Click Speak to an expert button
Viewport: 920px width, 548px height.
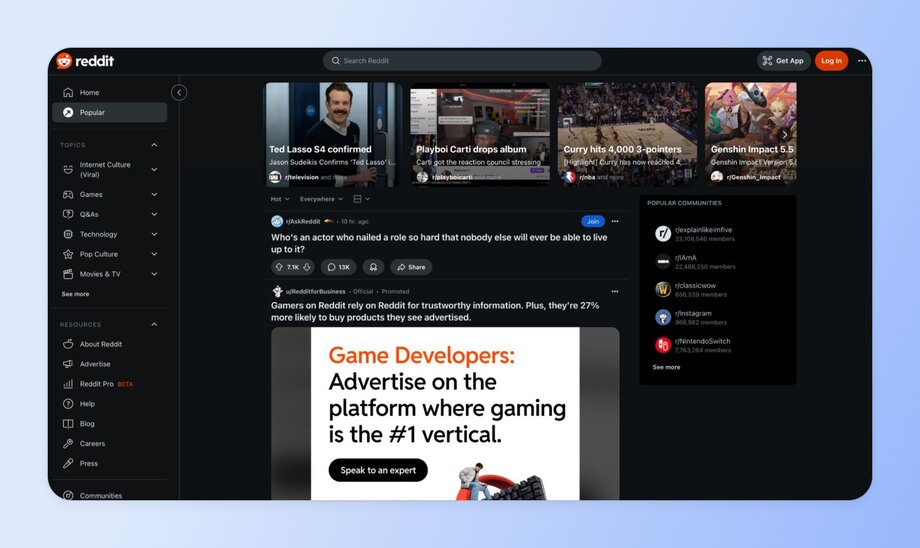coord(378,470)
